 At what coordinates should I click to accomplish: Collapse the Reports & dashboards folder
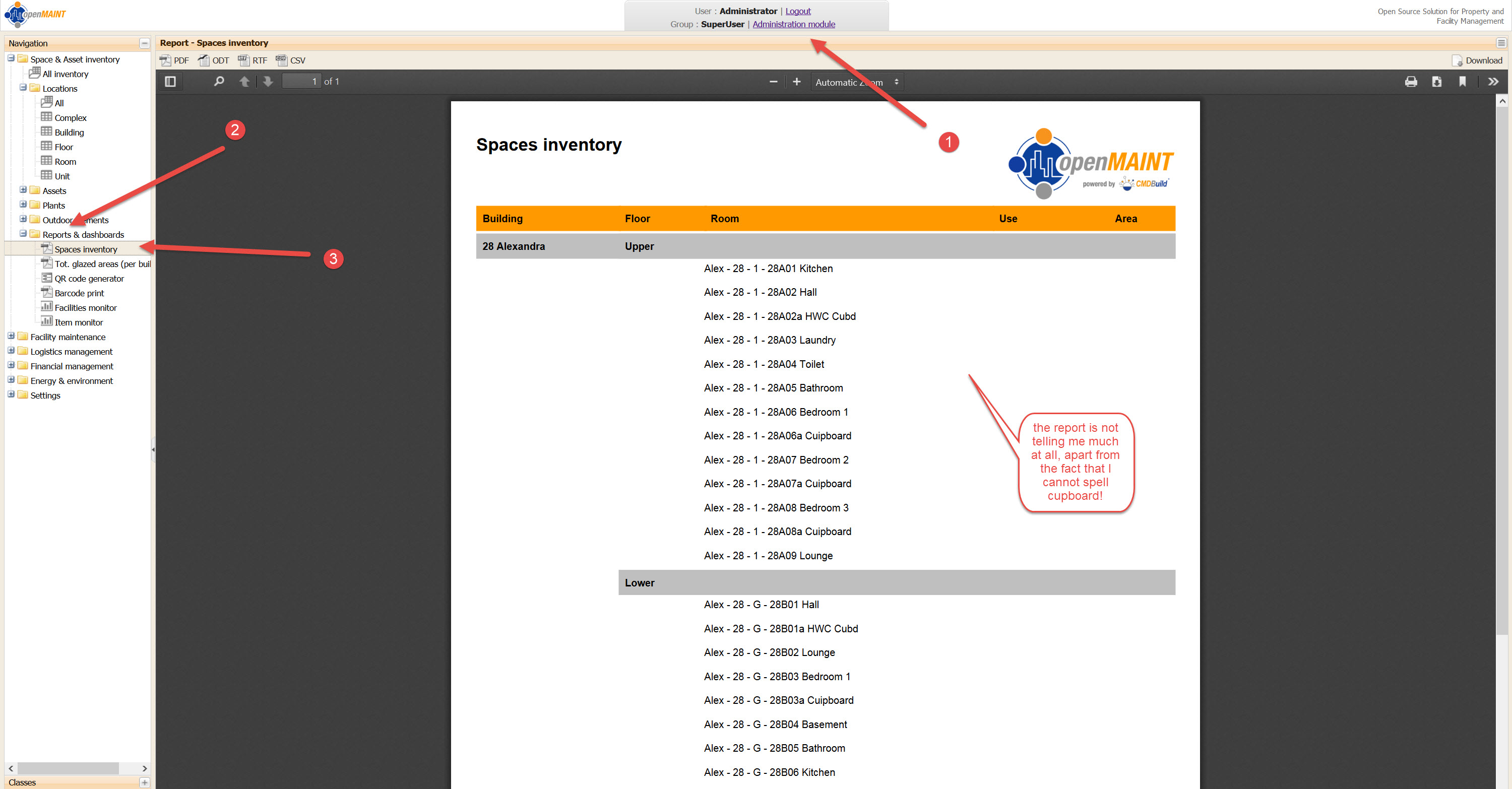coord(23,233)
